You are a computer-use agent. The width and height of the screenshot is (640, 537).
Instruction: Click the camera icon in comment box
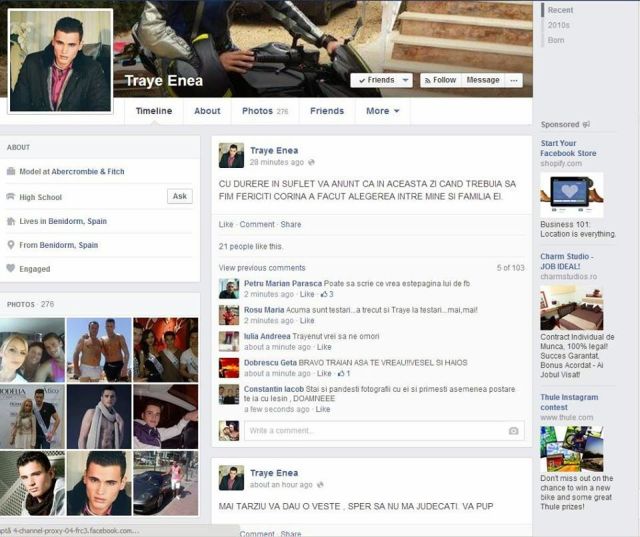click(513, 431)
